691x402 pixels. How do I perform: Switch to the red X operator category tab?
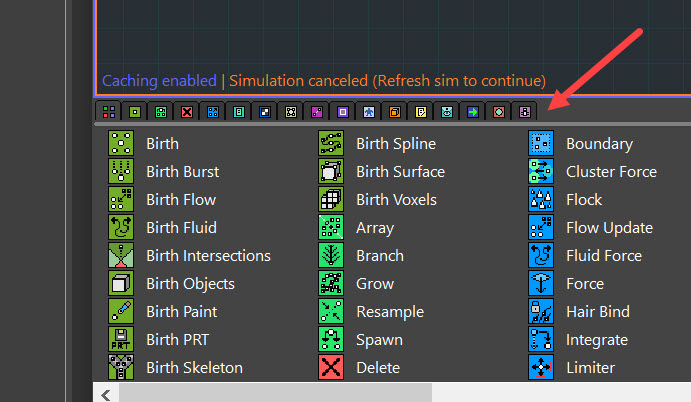(x=187, y=112)
